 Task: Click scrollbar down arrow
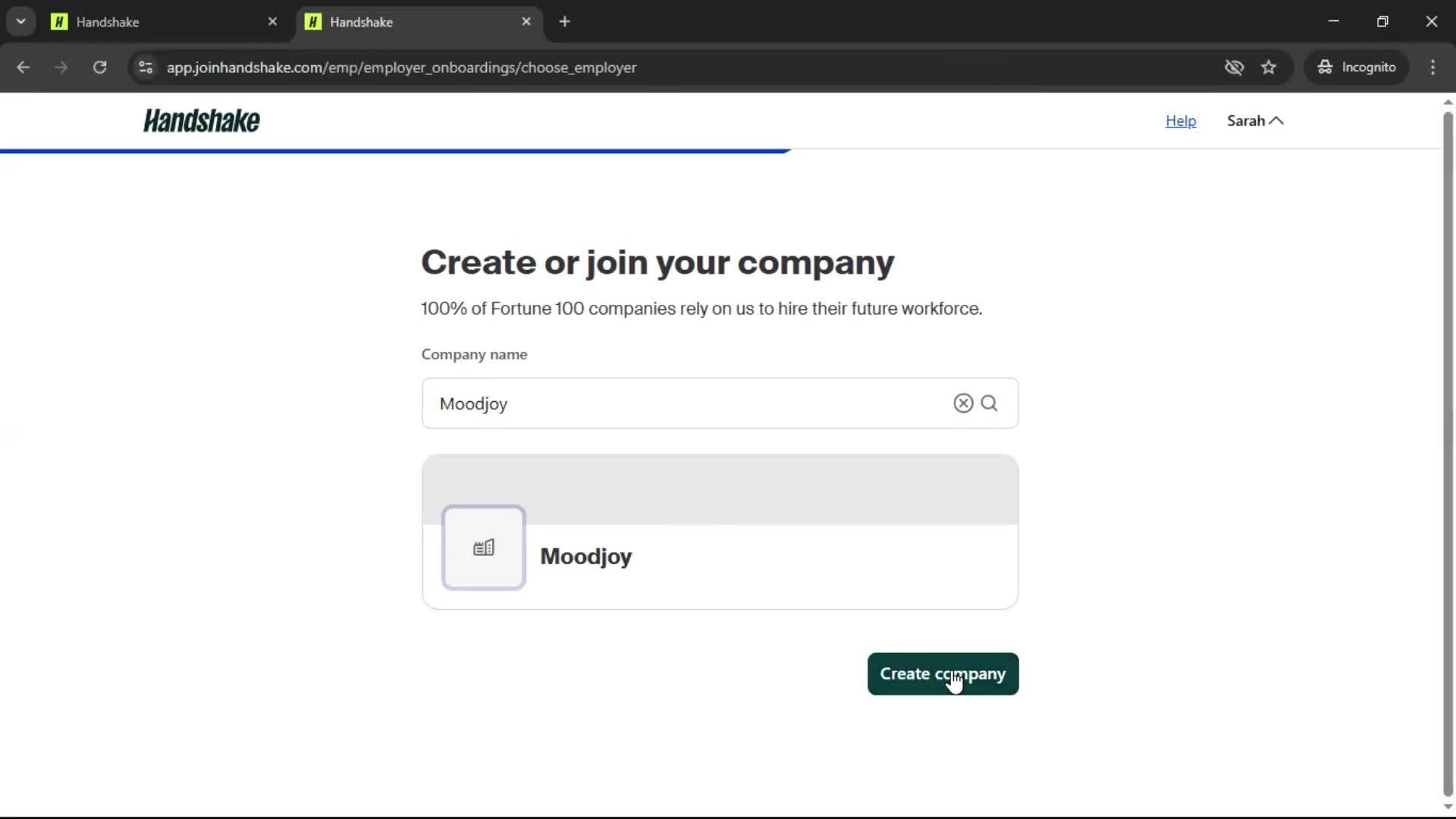coord(1448,807)
